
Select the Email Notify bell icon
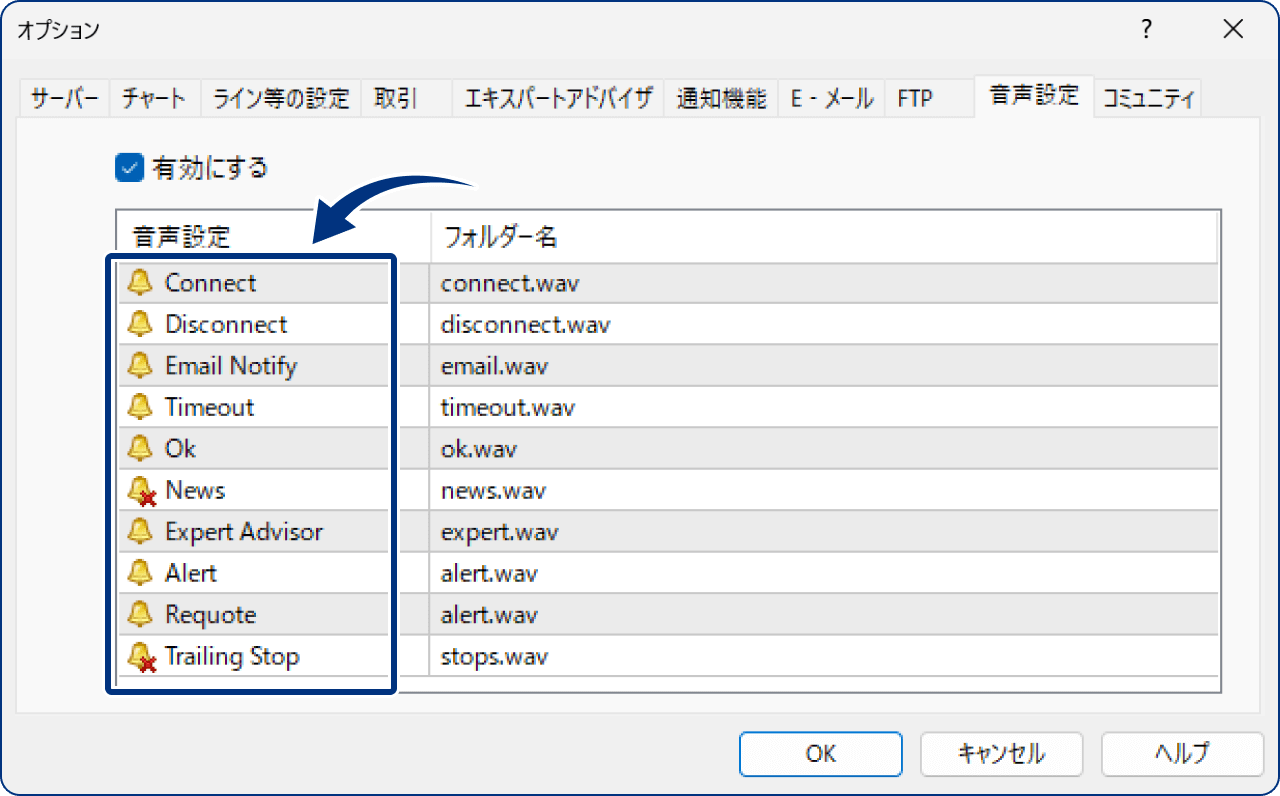tap(139, 365)
